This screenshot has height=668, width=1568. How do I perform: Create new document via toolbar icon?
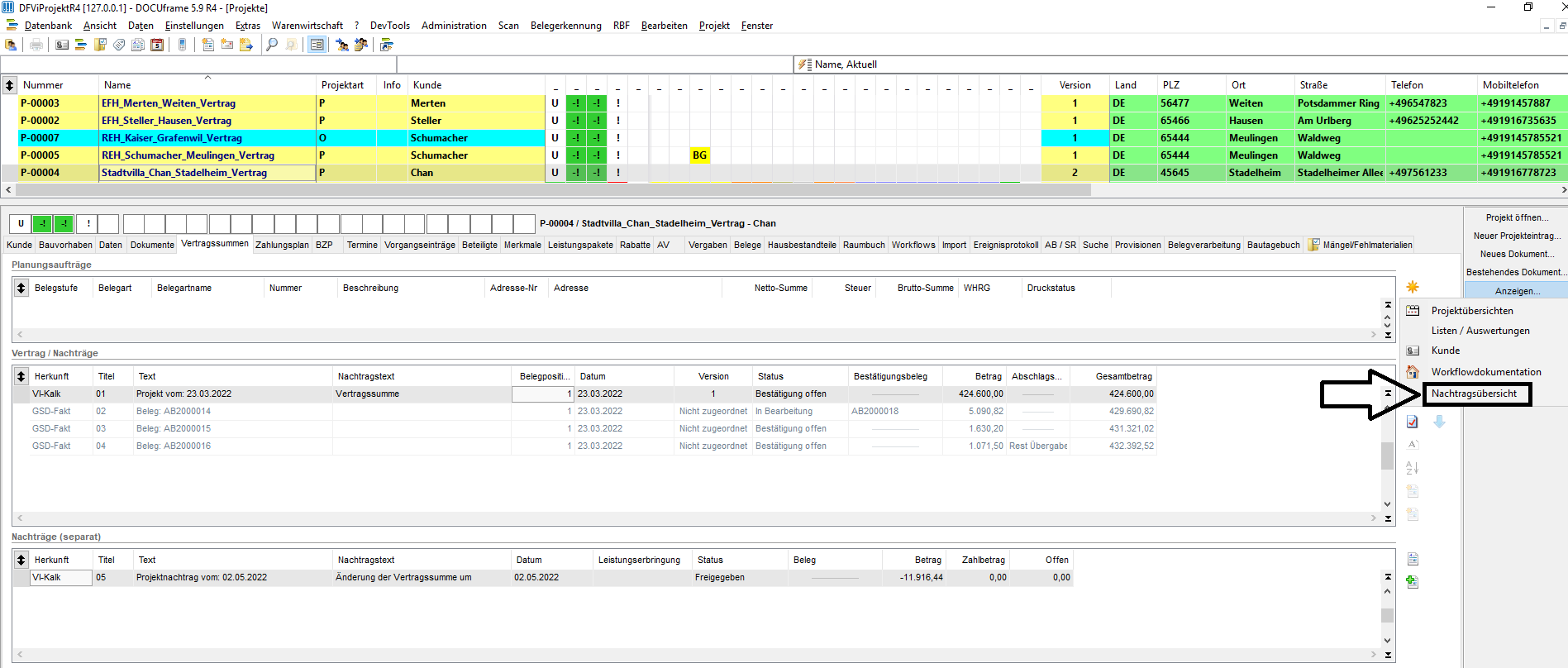click(207, 45)
